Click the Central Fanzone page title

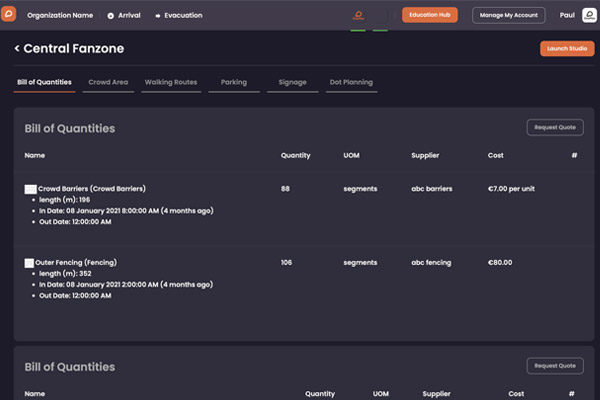(74, 49)
